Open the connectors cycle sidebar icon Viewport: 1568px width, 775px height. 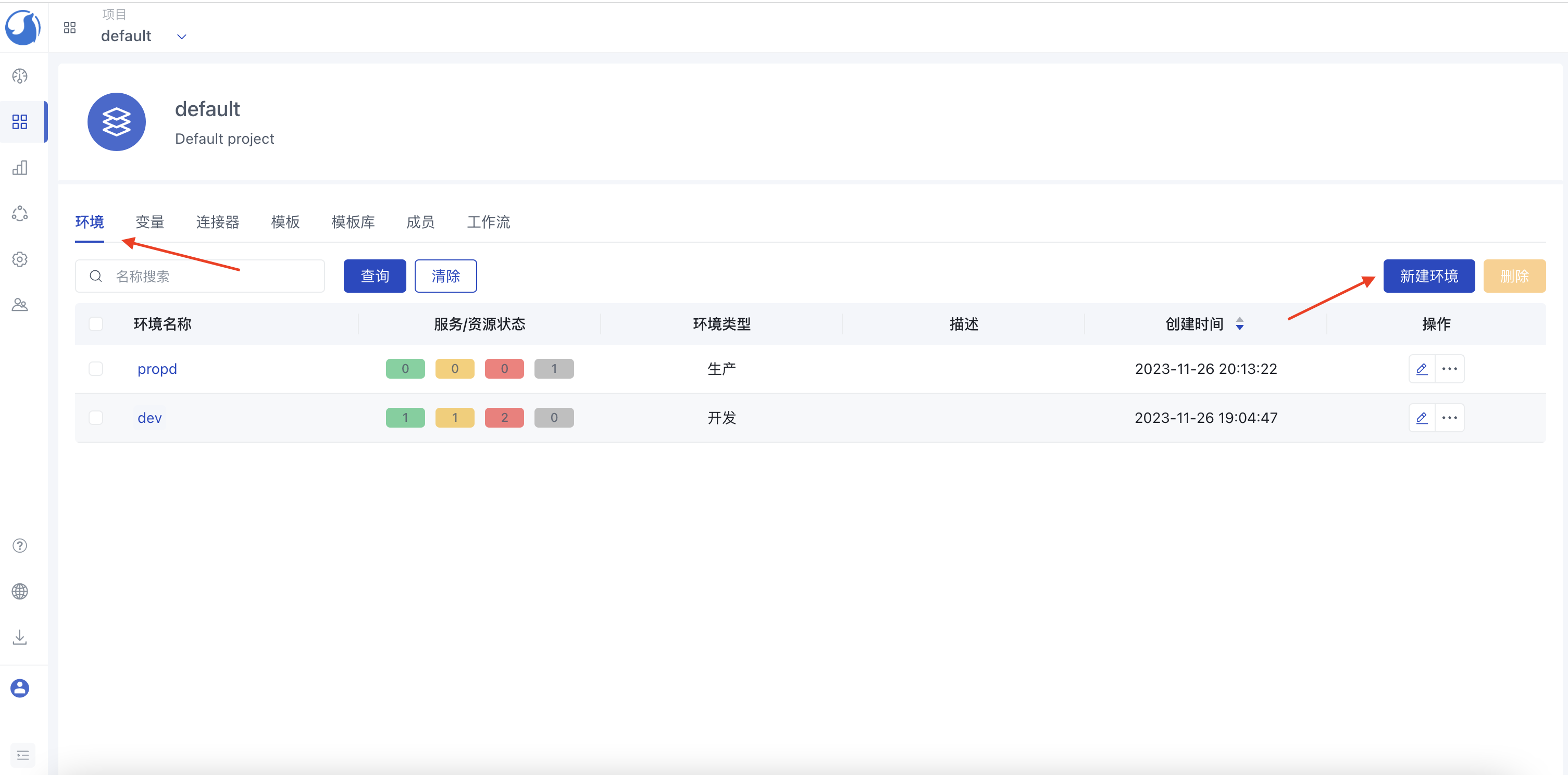click(x=20, y=213)
